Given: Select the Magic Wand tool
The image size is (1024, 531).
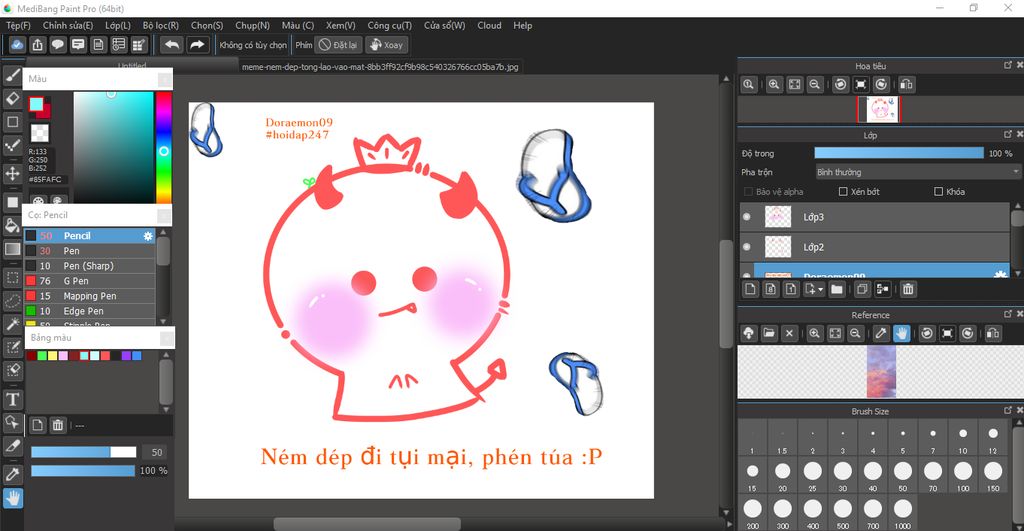Looking at the screenshot, I should [12, 323].
